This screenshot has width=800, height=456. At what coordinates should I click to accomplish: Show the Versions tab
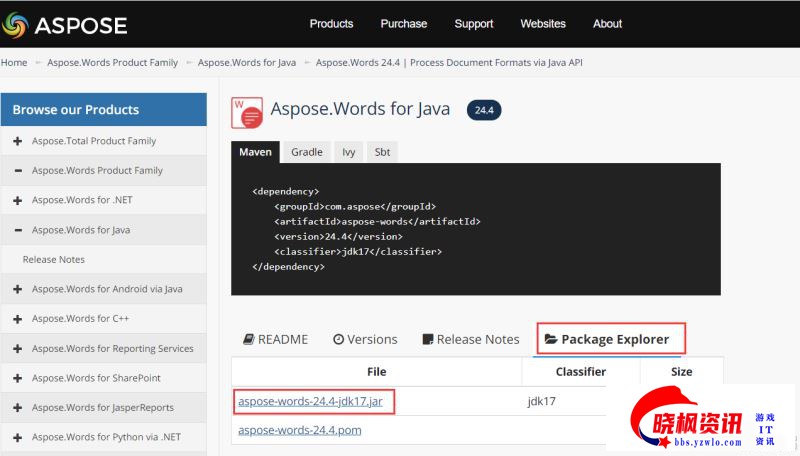[365, 339]
